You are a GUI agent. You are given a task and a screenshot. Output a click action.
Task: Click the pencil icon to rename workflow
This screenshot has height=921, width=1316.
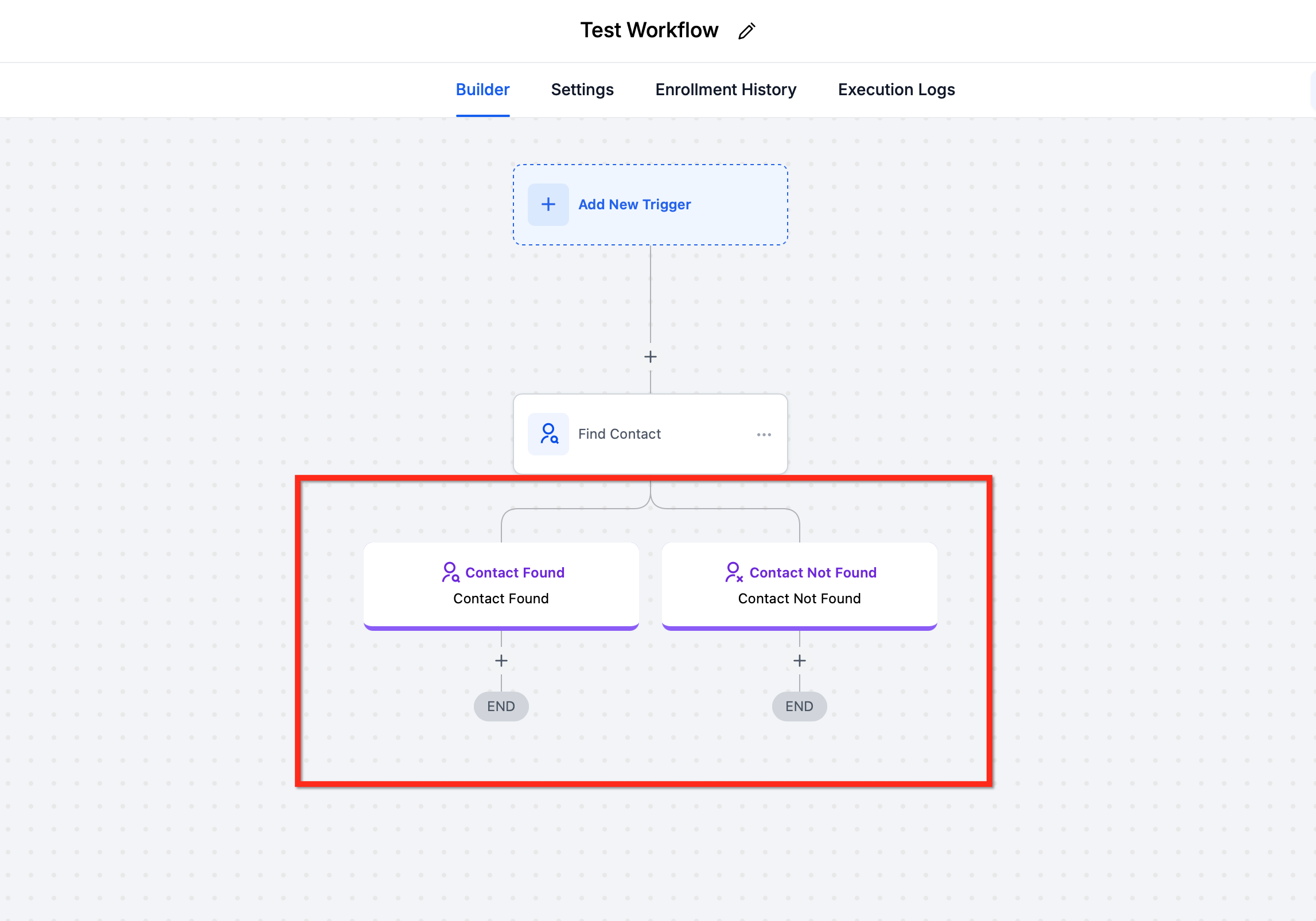(746, 31)
